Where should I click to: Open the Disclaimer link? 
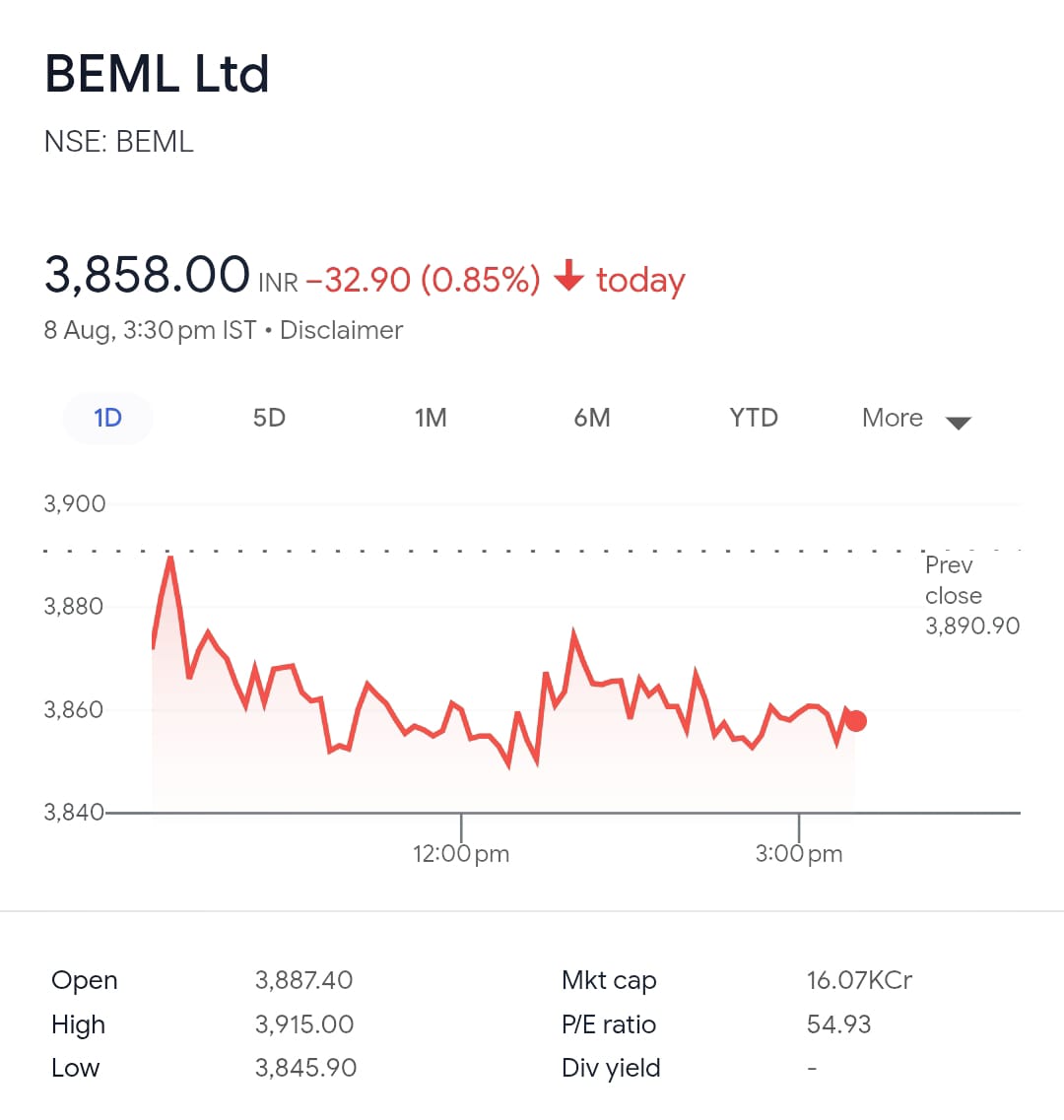click(x=342, y=330)
